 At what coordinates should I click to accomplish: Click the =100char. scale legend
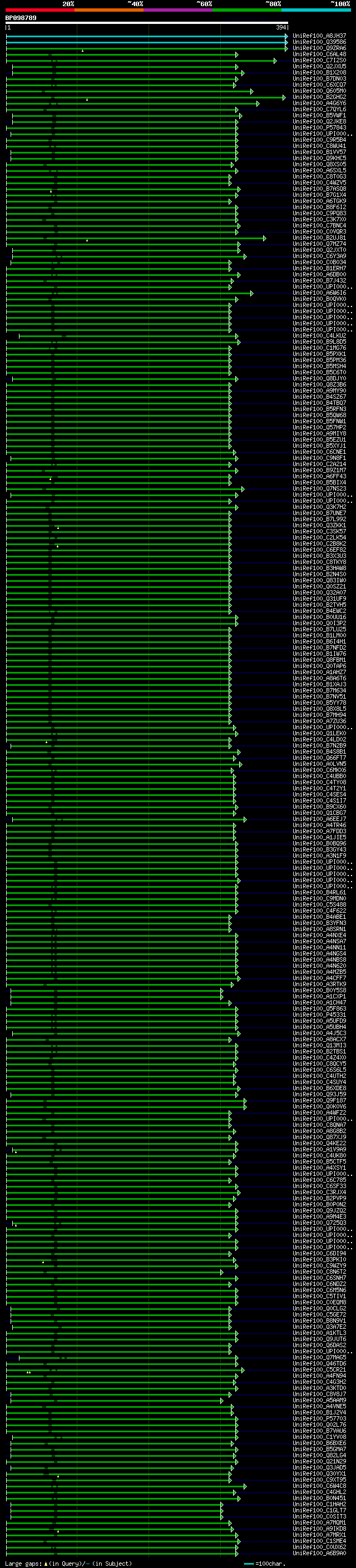pos(265,1564)
